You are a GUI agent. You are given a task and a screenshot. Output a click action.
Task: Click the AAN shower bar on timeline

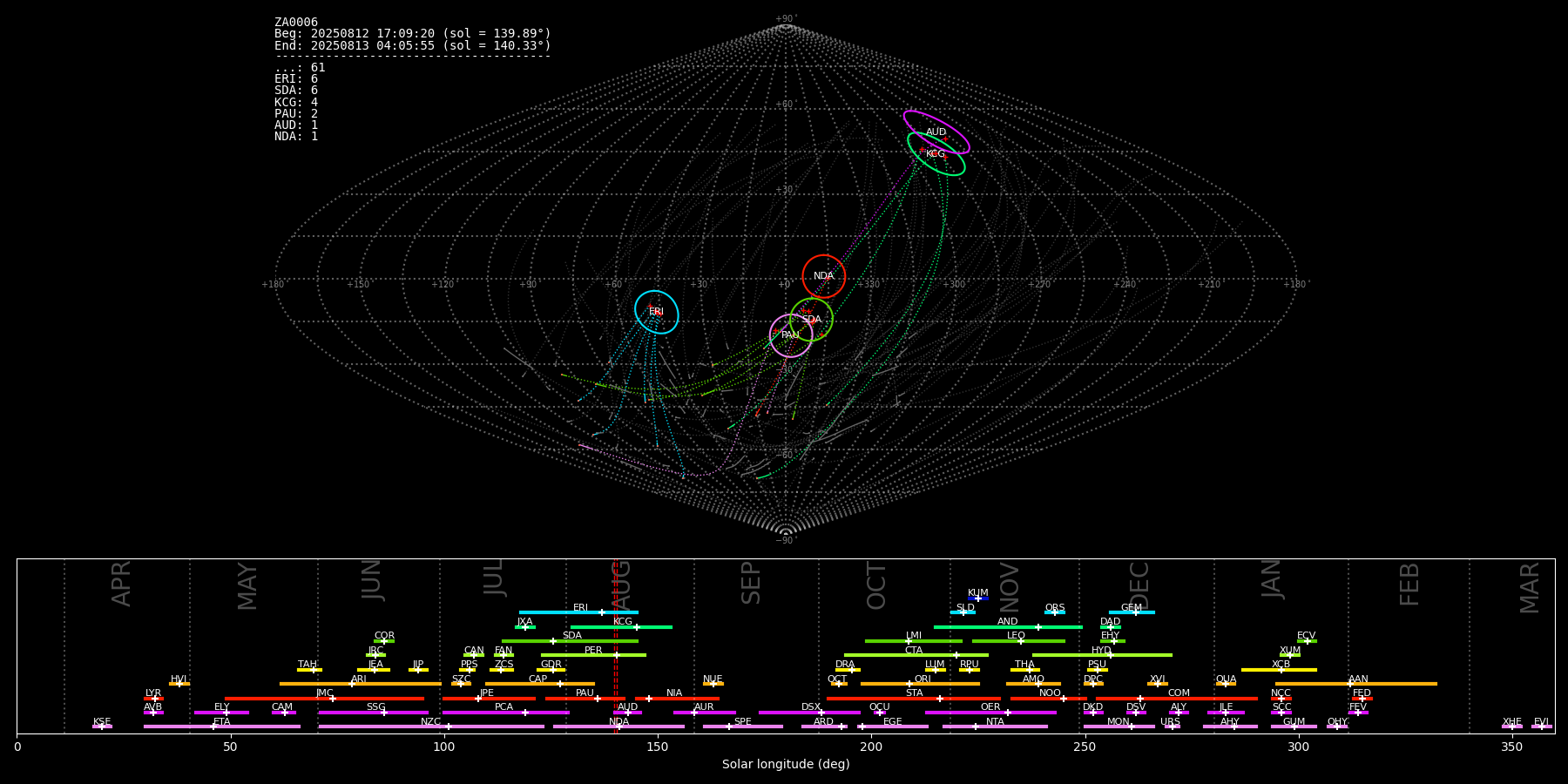point(1356,684)
